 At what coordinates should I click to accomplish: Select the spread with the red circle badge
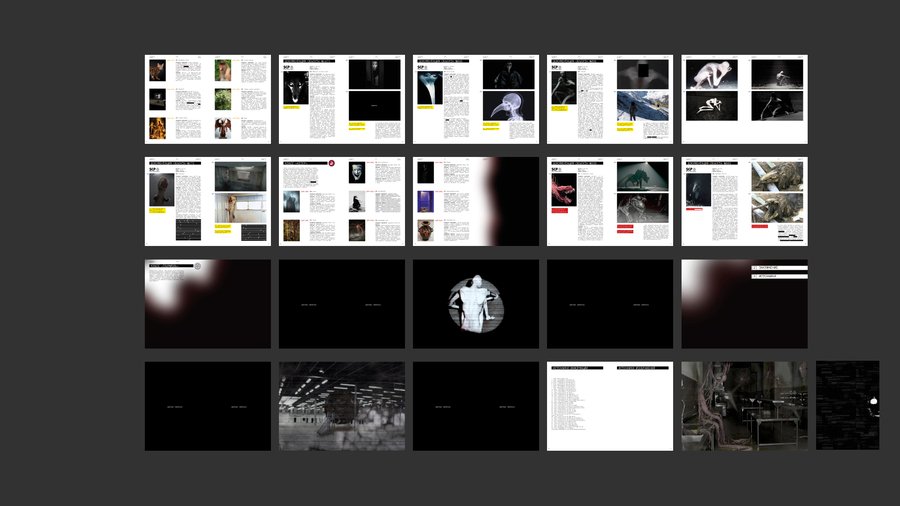(x=342, y=201)
